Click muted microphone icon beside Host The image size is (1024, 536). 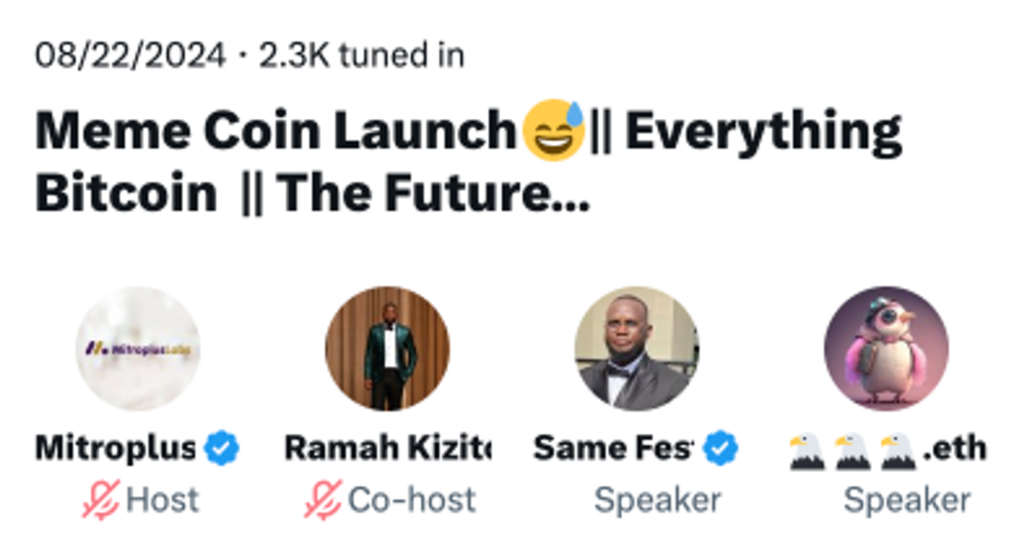(x=101, y=500)
